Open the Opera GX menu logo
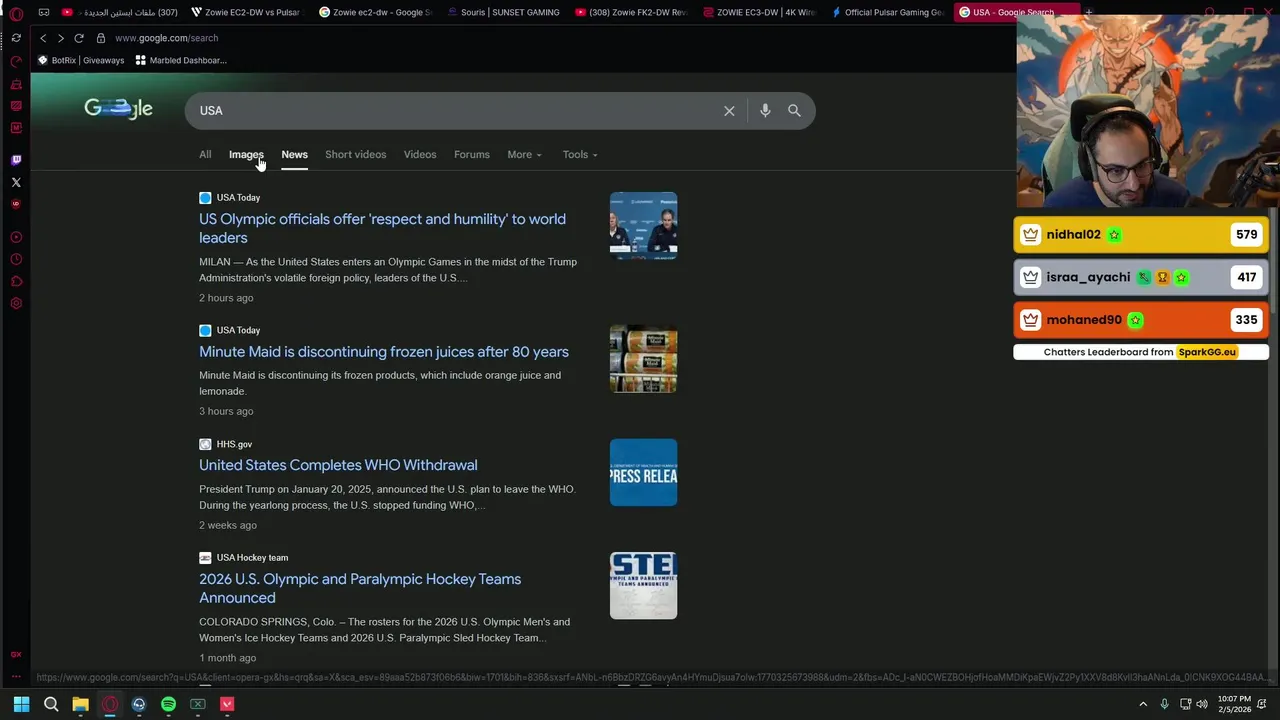 point(16,13)
